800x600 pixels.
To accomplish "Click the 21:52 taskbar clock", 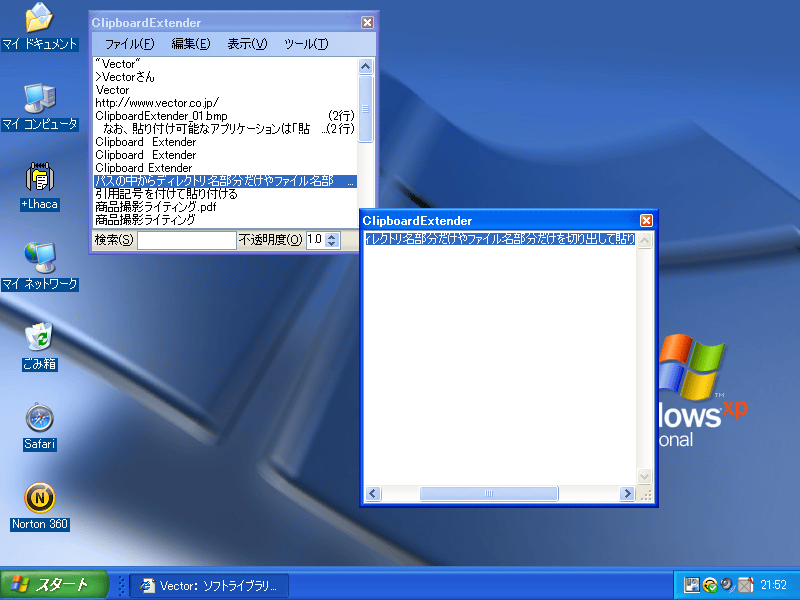I will [773, 585].
